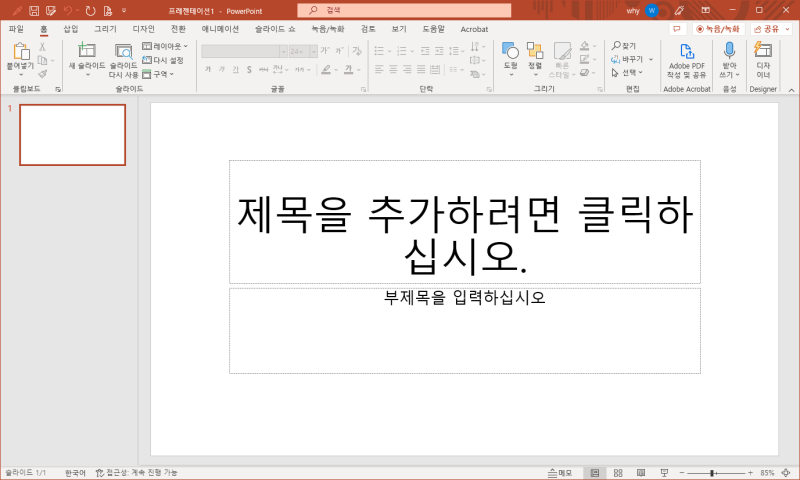Click the Comments speech bubble icon
Image resolution: width=800 pixels, height=480 pixels.
(x=677, y=29)
